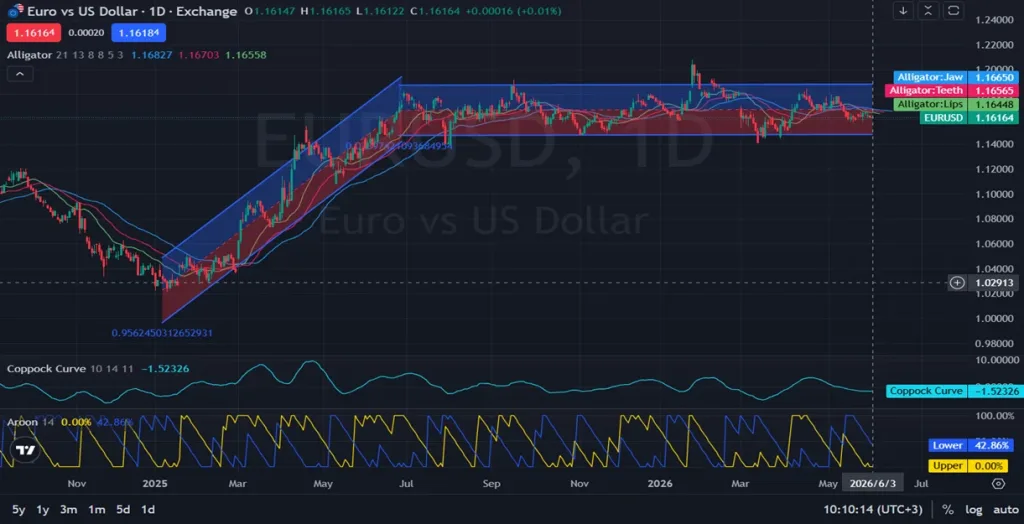Click the maximize chart pane icon

click(953, 10)
